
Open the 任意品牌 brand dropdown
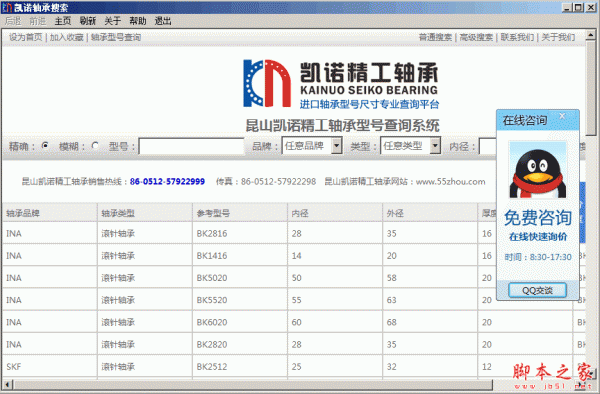[312, 146]
